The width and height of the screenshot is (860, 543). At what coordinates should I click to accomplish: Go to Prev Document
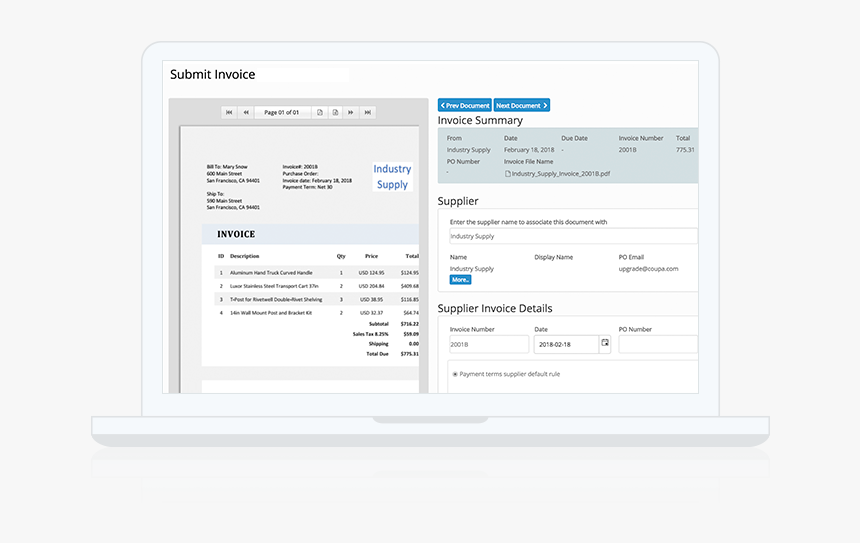tap(465, 105)
